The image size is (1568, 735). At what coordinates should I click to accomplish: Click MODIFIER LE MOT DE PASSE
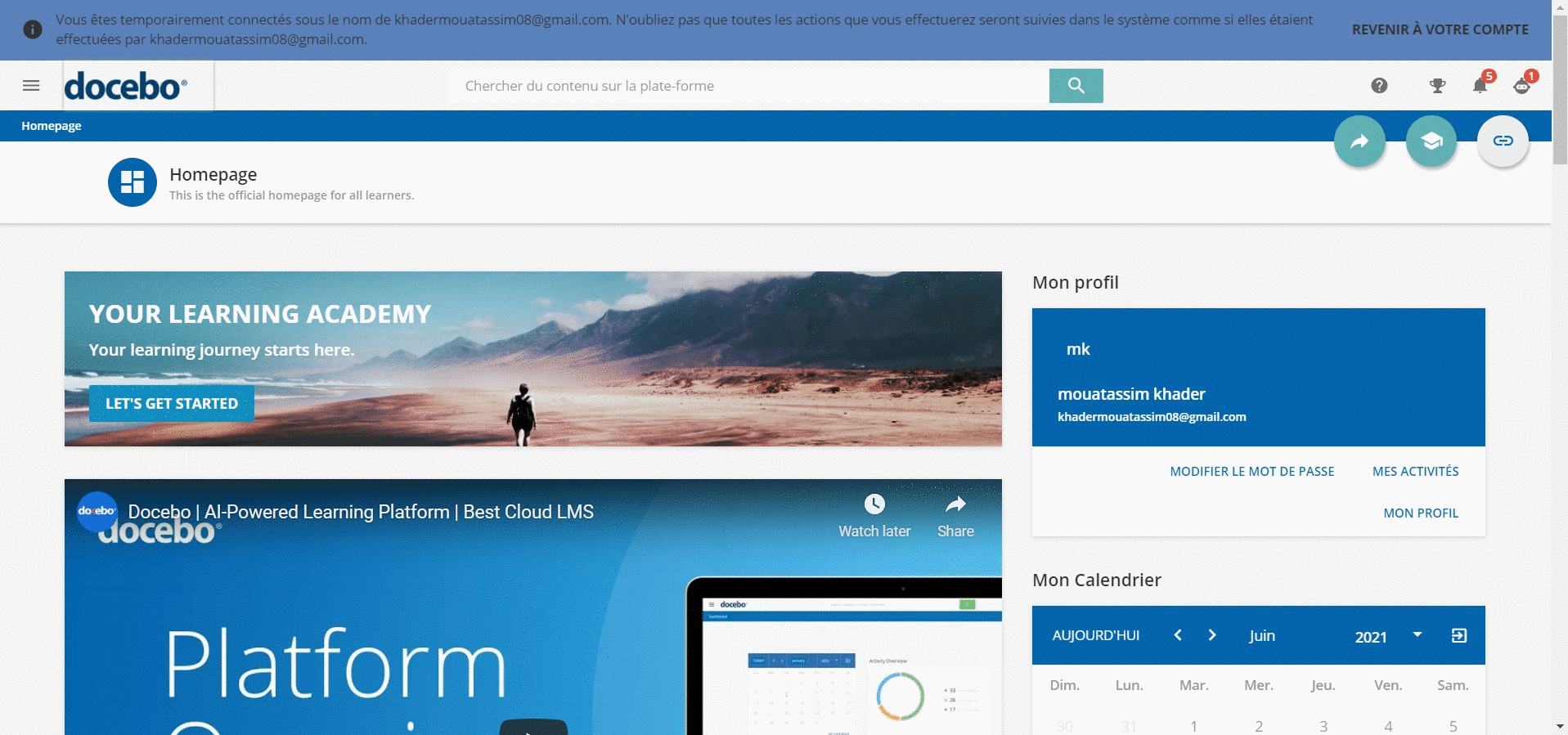[1251, 472]
